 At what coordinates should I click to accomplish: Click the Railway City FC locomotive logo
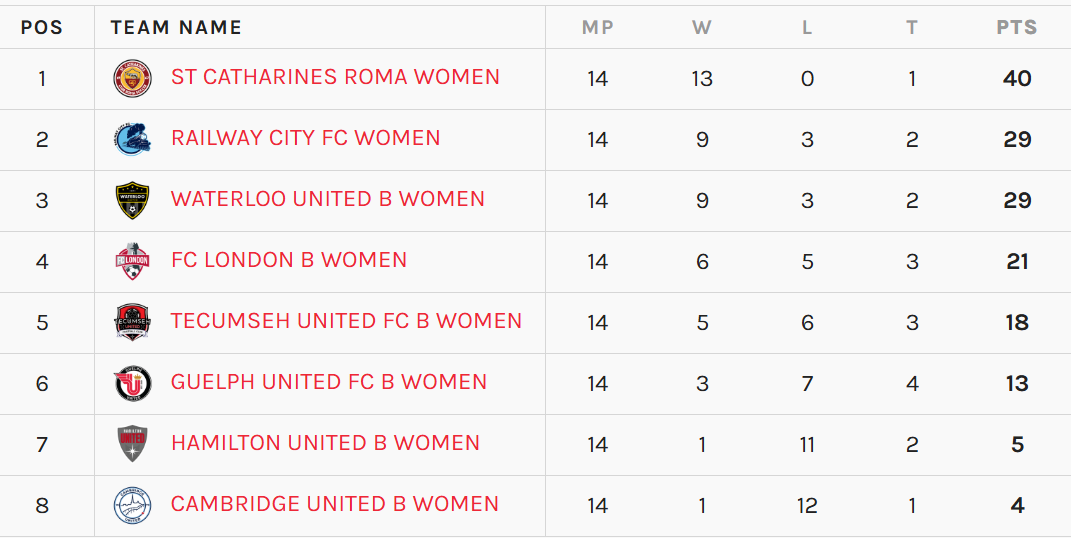pyautogui.click(x=133, y=139)
